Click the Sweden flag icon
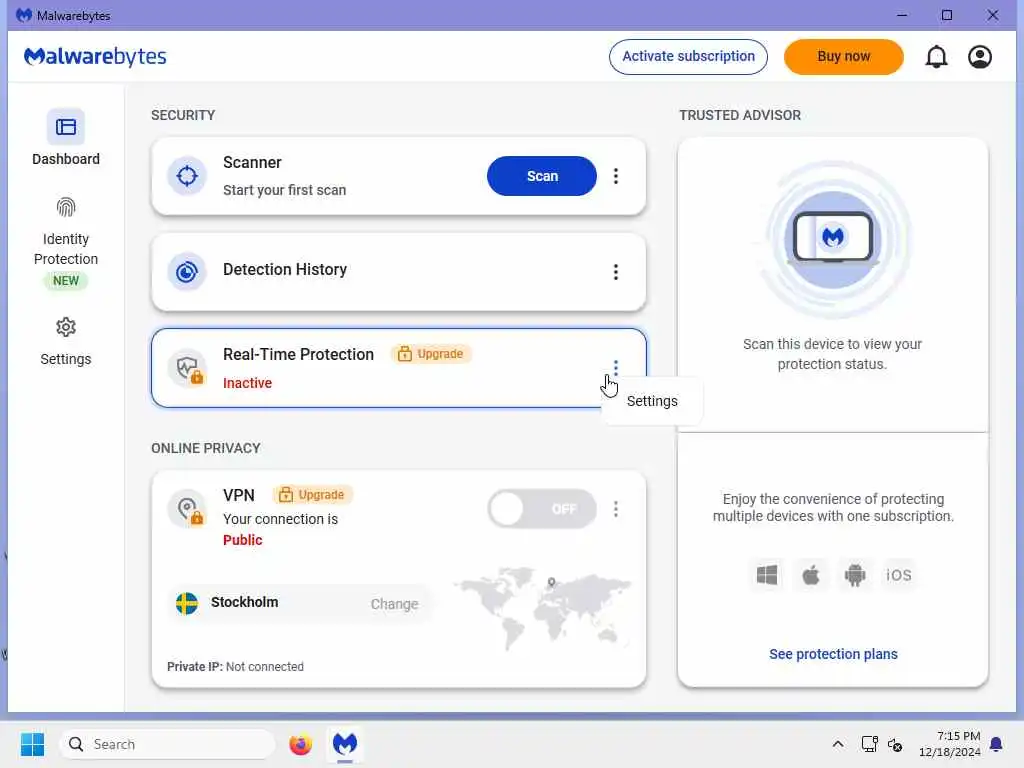 coord(187,603)
